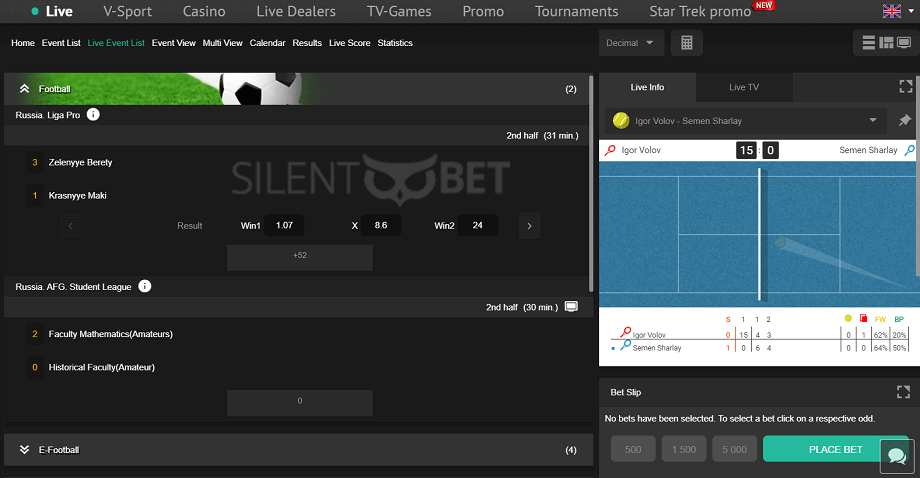The height and width of the screenshot is (478, 920).
Task: Open Live Dealers from the top menu
Action: coord(296,11)
